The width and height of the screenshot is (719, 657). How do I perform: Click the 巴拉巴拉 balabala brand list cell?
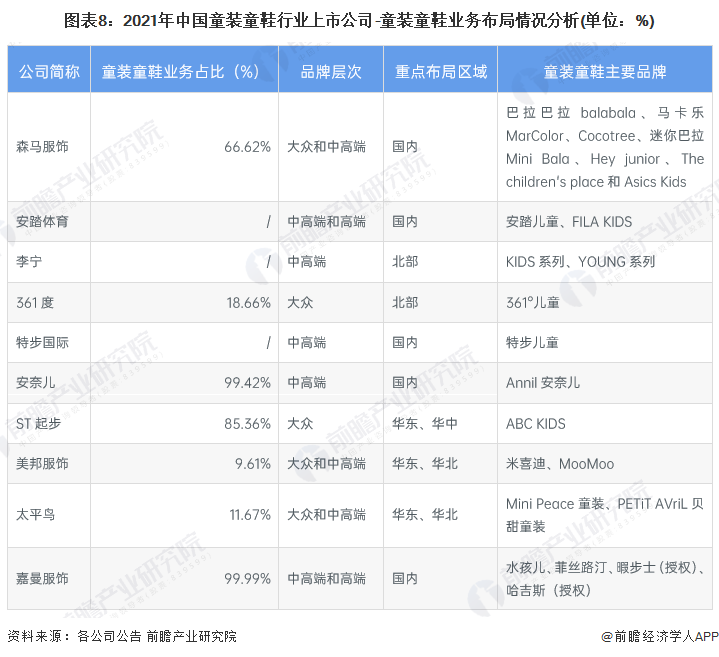click(605, 147)
